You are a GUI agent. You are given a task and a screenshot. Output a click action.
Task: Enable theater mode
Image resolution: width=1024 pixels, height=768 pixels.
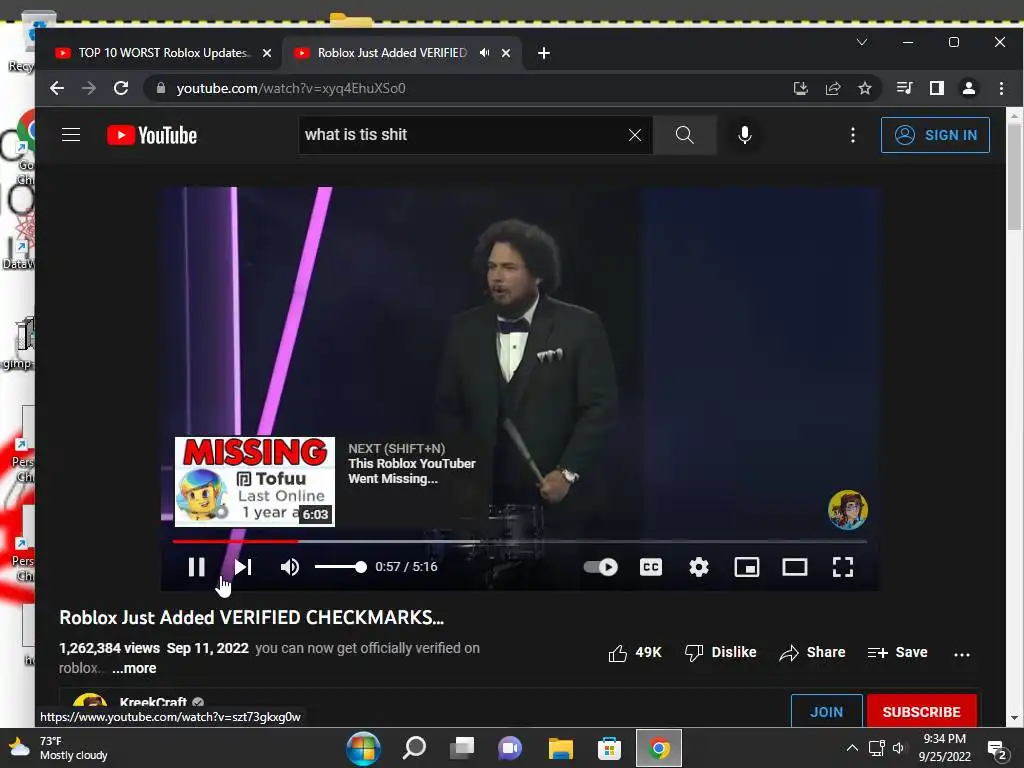click(795, 567)
